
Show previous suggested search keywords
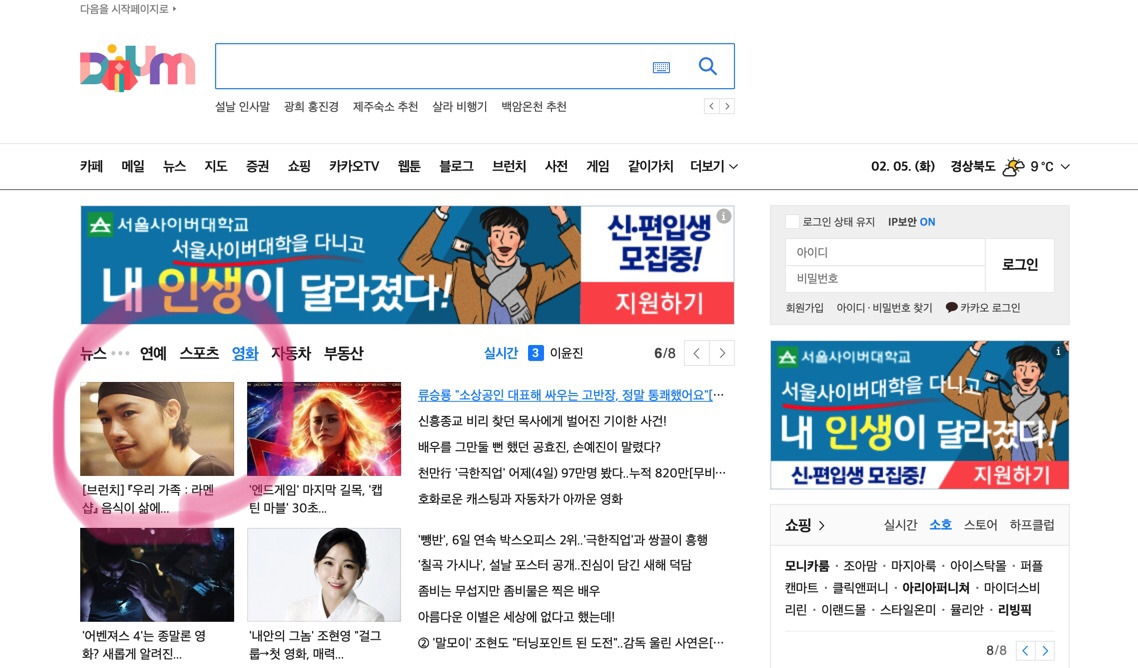pos(711,107)
